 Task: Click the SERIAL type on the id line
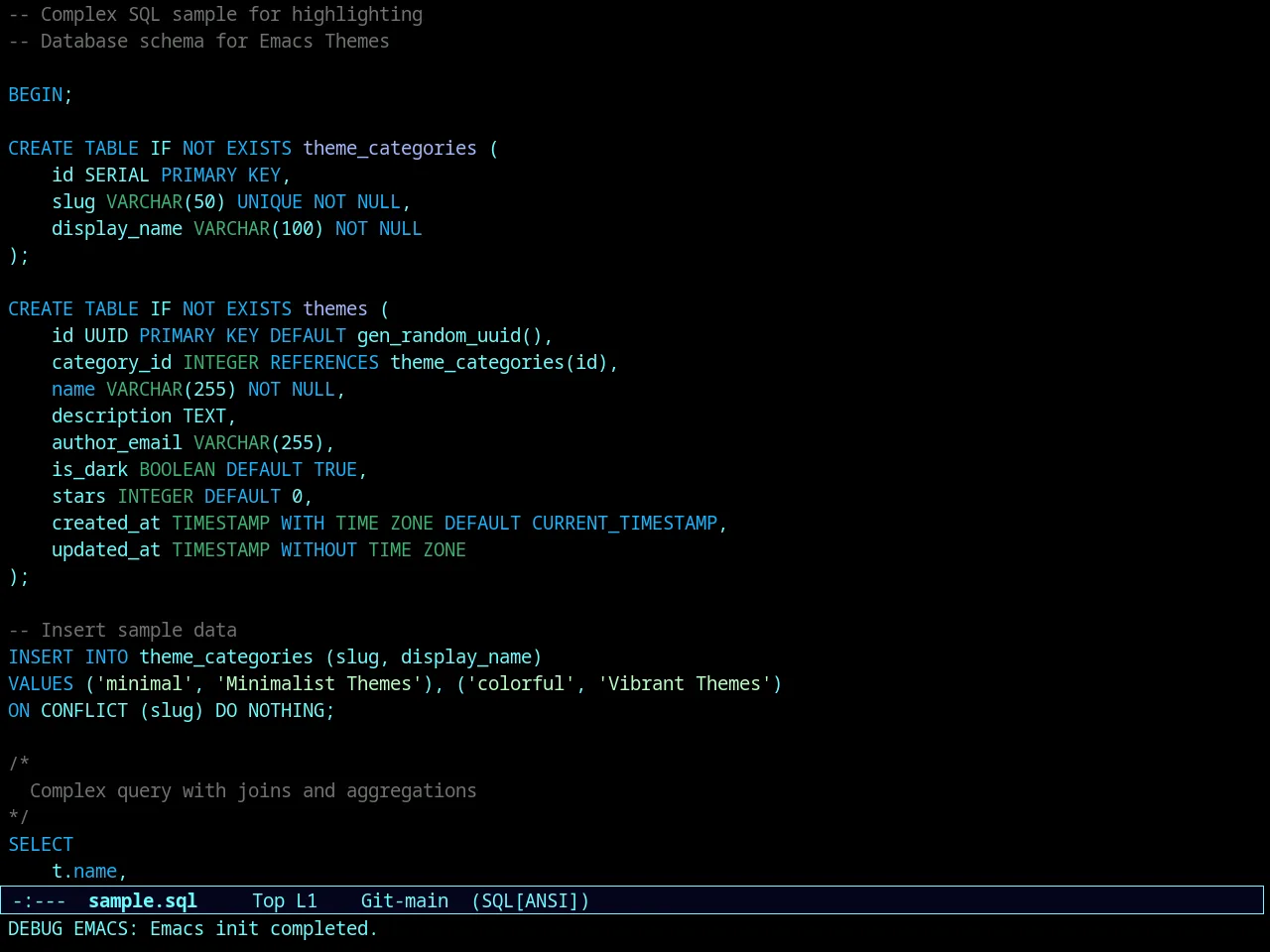(117, 175)
